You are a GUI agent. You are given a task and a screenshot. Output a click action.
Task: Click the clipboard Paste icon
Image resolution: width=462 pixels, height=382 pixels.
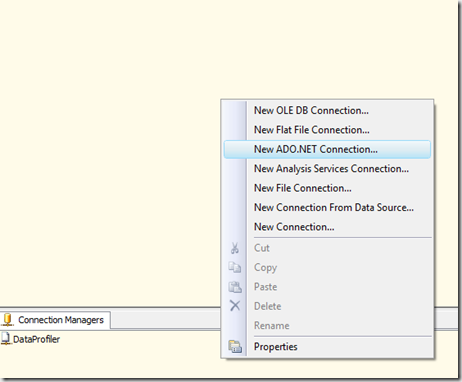click(235, 287)
